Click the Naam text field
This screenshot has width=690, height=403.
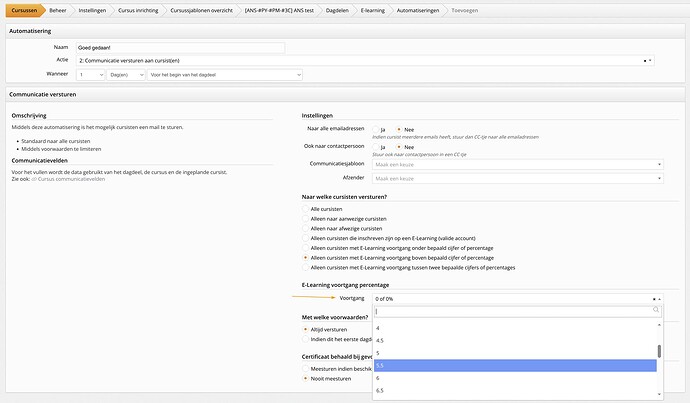pyautogui.click(x=180, y=47)
